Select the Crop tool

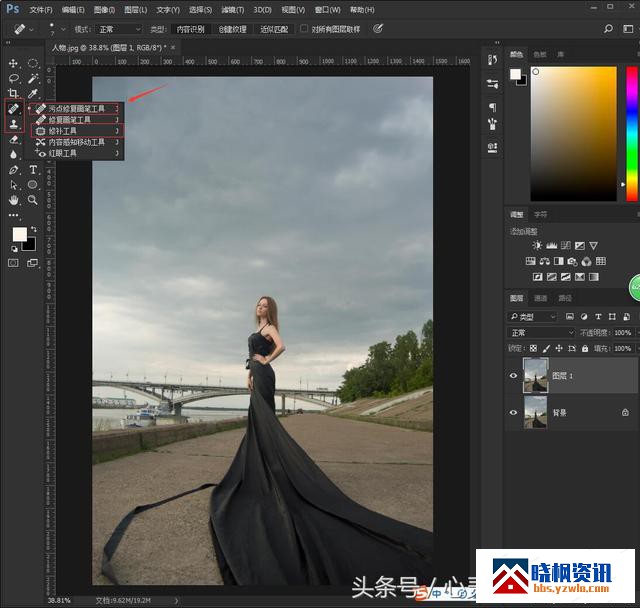click(x=13, y=93)
